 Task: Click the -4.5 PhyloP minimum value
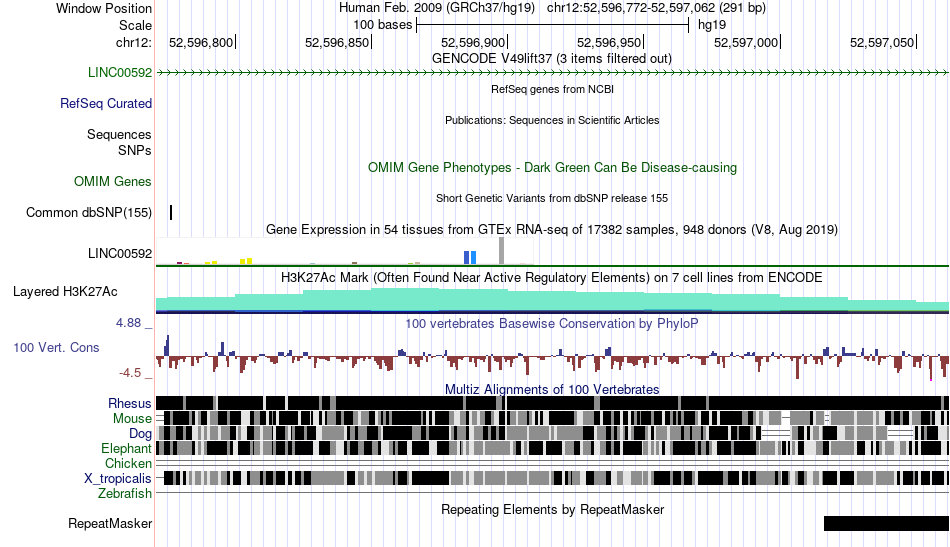(x=130, y=373)
